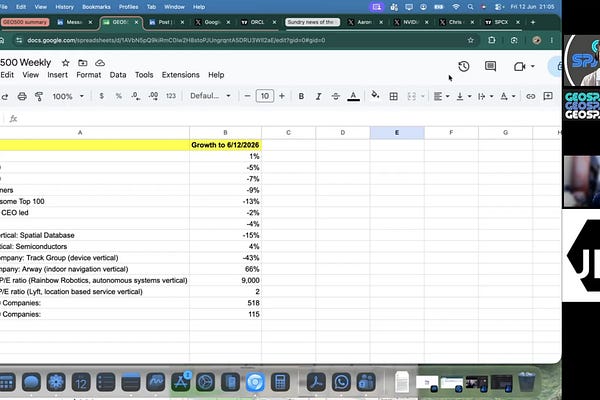Toggle italic formatting
The height and width of the screenshot is (400, 600).
[x=318, y=96]
